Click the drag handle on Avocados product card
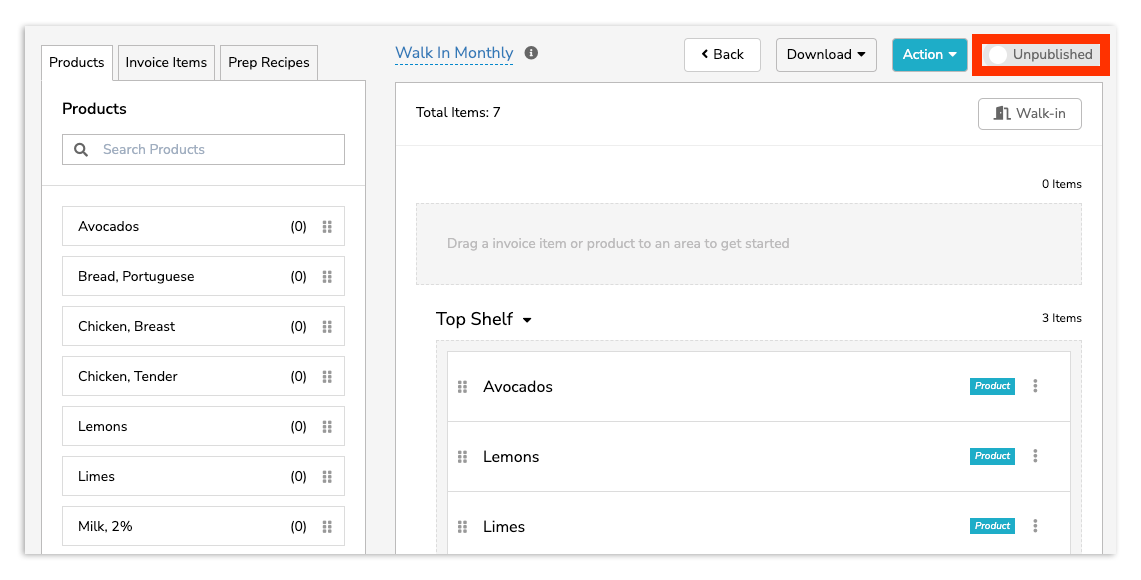The image size is (1141, 580). pos(327,227)
